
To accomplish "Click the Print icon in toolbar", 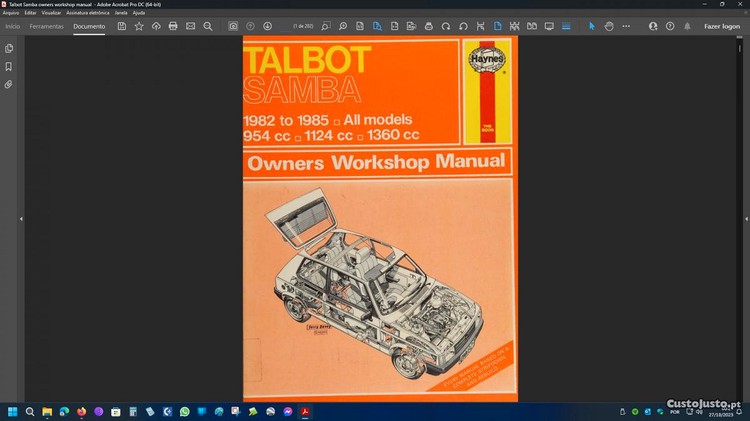I will pos(173,26).
